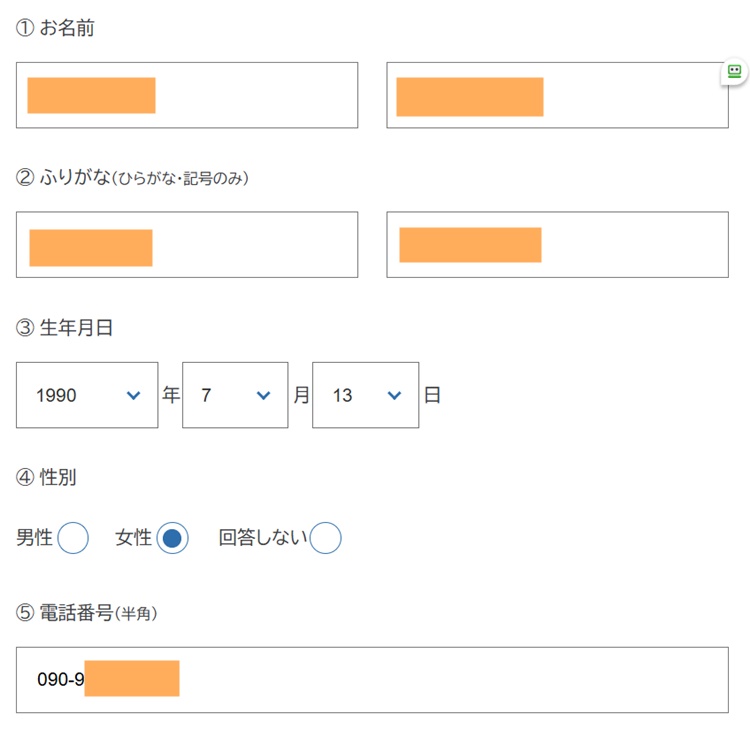Click the 回答しない label text
750x737 pixels.
pos(263,538)
